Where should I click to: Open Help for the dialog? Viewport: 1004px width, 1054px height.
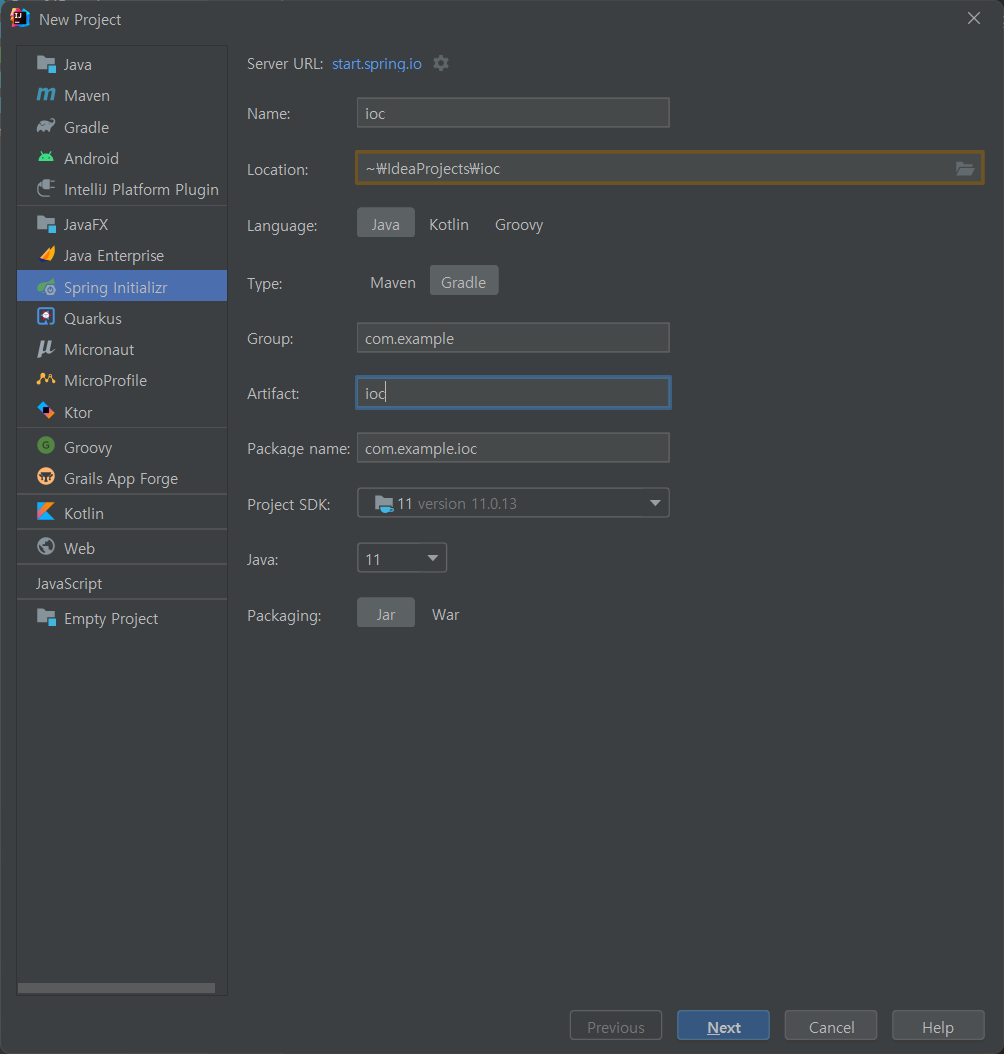pyautogui.click(x=937, y=1026)
